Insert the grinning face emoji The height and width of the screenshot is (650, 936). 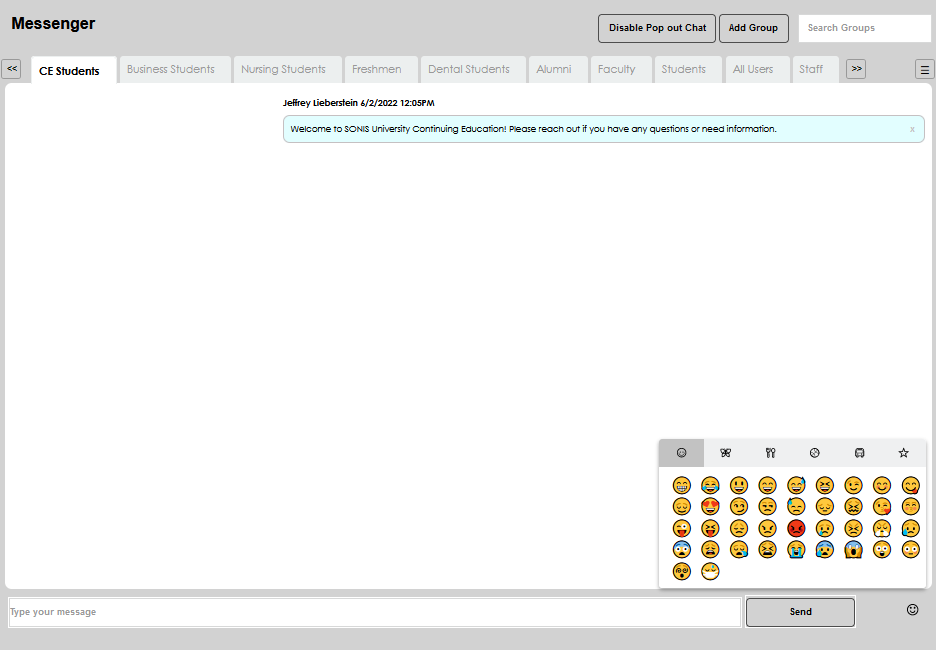(681, 485)
